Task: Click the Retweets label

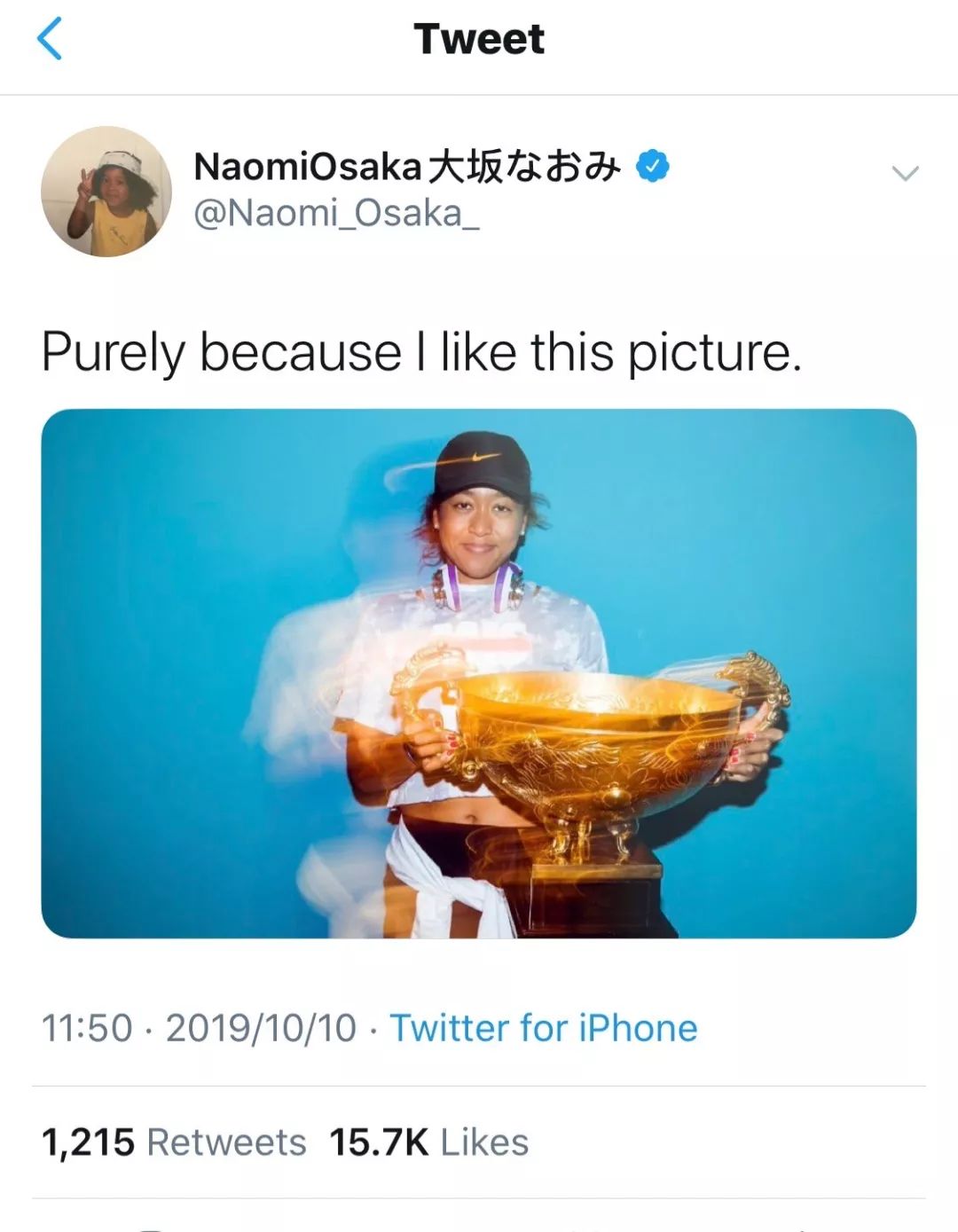Action: click(226, 1142)
